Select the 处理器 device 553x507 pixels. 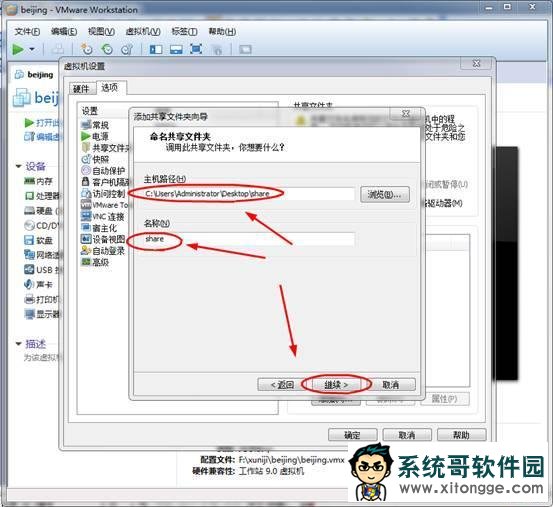pos(42,196)
